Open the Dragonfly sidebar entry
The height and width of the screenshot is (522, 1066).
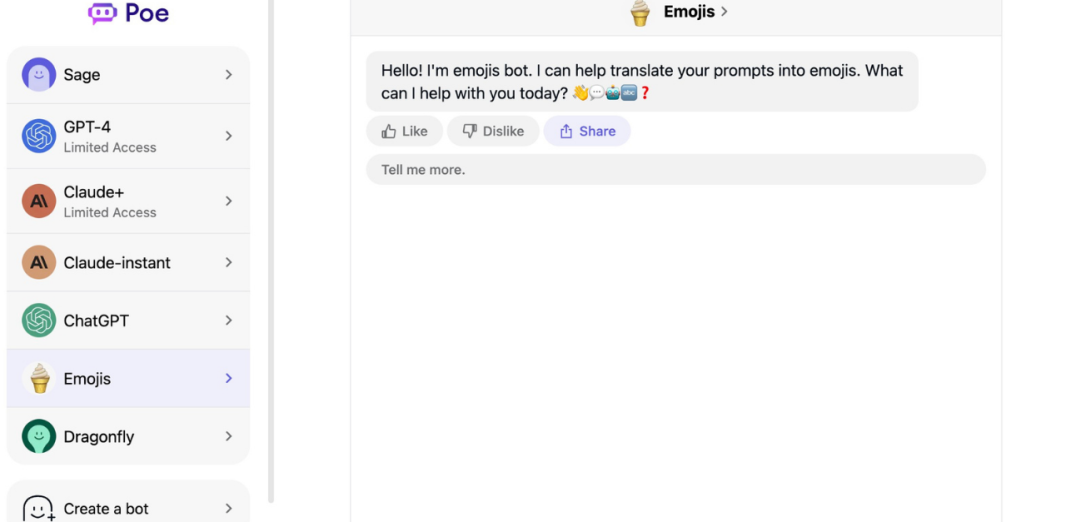(x=128, y=436)
